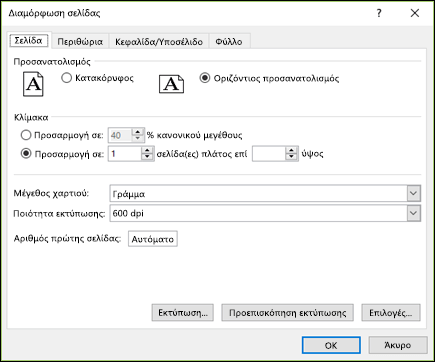Click the Μέγεθος χαρτιού label
Image resolution: width=435 pixels, height=362 pixels.
[x=51, y=194]
